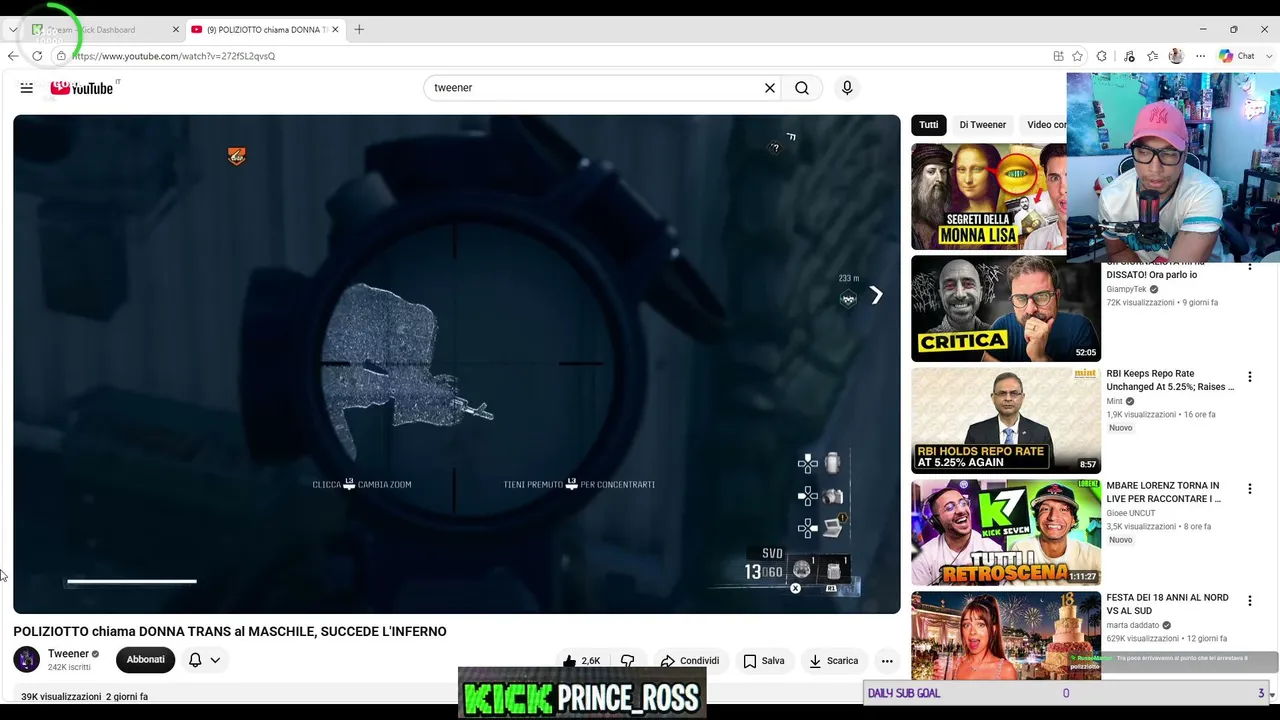Open the browser profile avatar
Image resolution: width=1280 pixels, height=720 pixels.
coord(1176,56)
